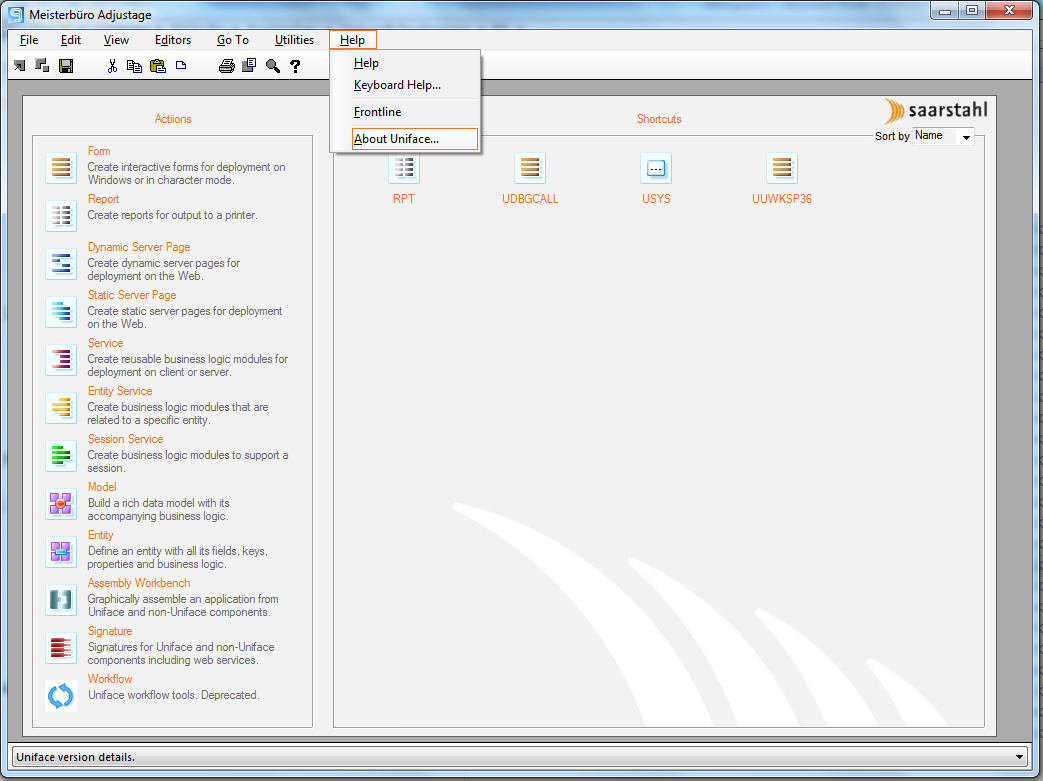This screenshot has height=781, width=1043.
Task: Click the Paste clipboard icon
Action: pos(158,65)
